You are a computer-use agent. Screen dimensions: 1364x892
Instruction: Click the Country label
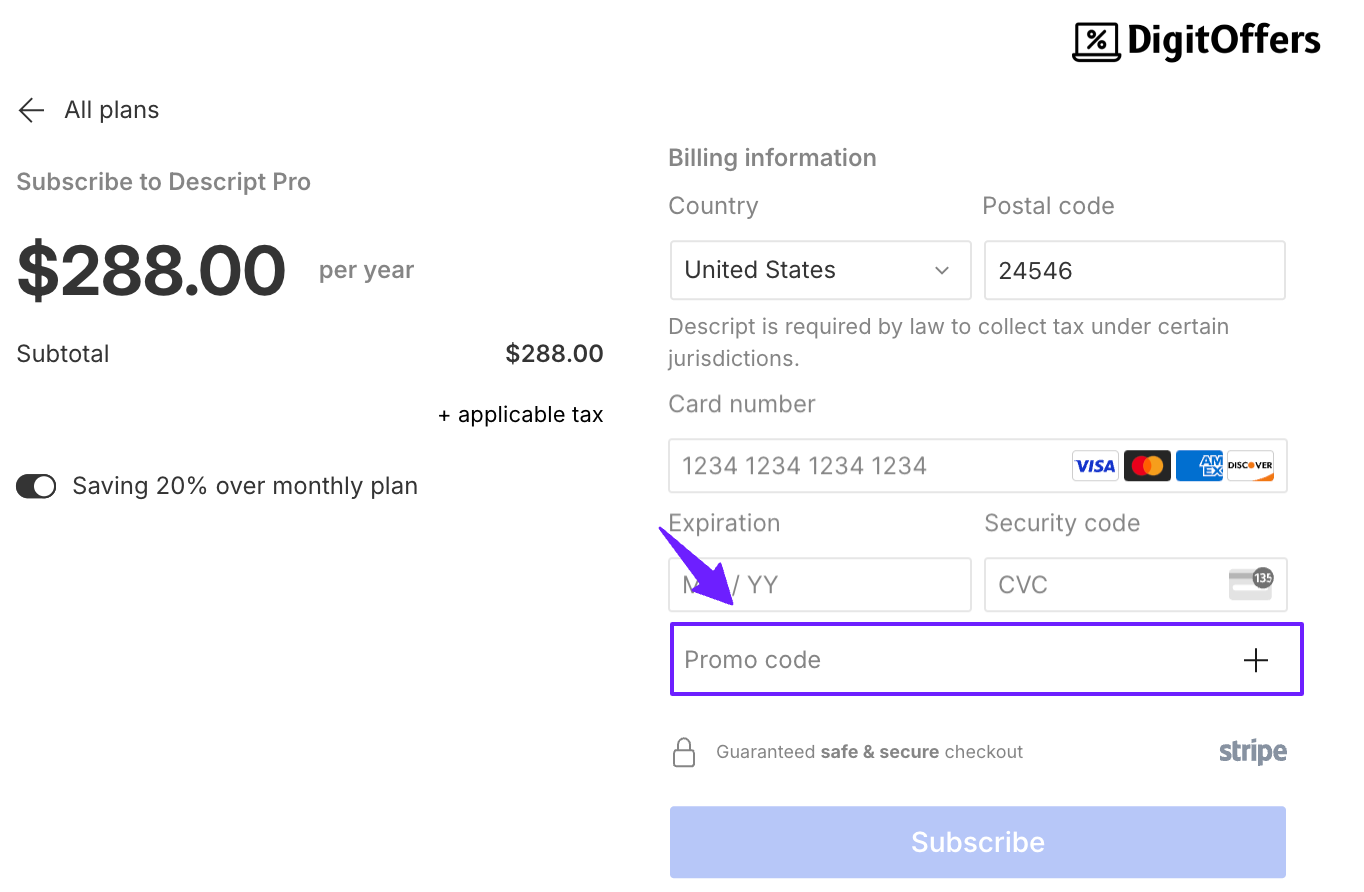coord(713,206)
